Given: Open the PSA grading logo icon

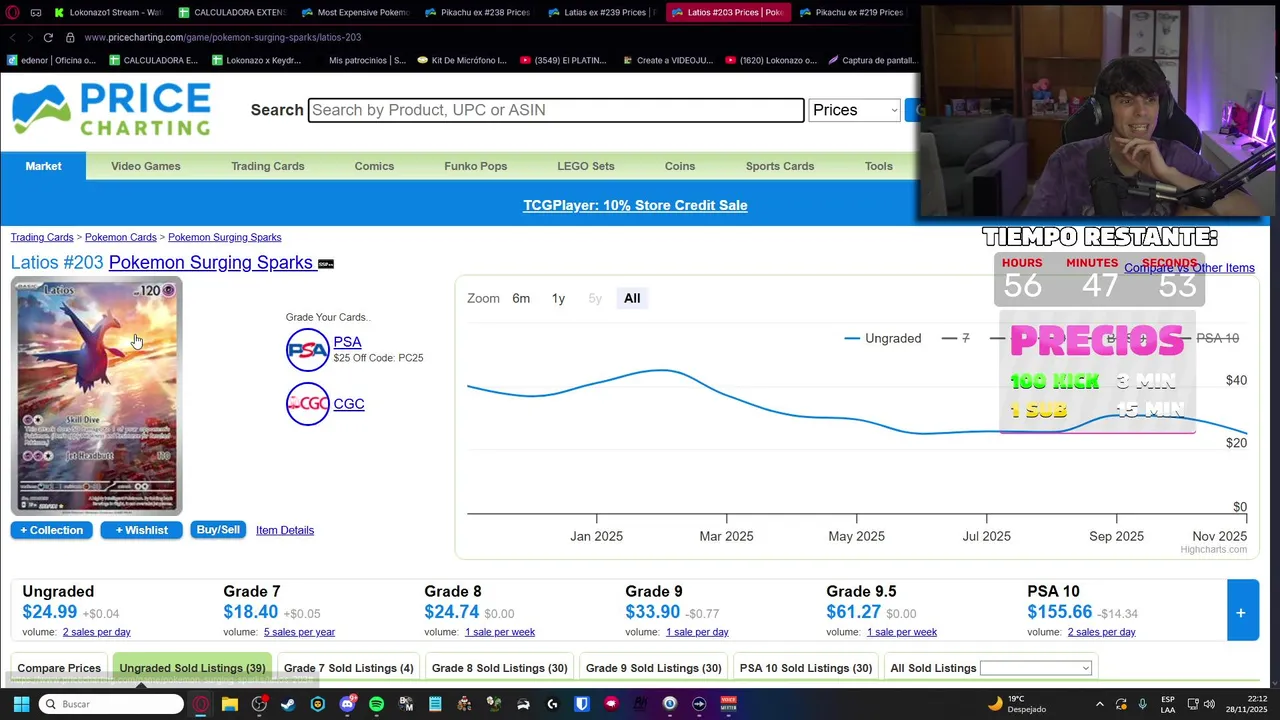Looking at the screenshot, I should coord(307,350).
